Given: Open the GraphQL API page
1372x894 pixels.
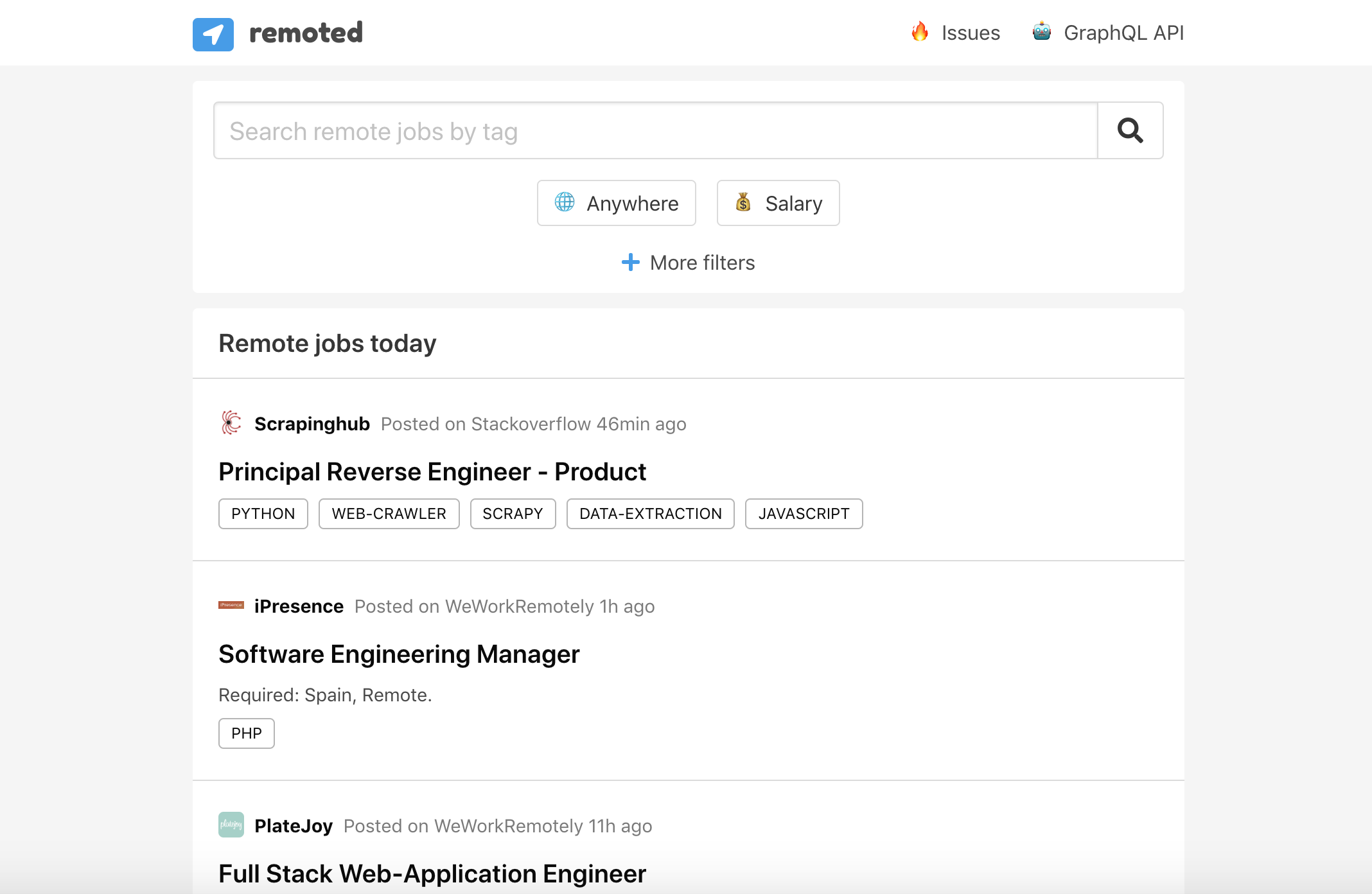Looking at the screenshot, I should click(x=1124, y=31).
